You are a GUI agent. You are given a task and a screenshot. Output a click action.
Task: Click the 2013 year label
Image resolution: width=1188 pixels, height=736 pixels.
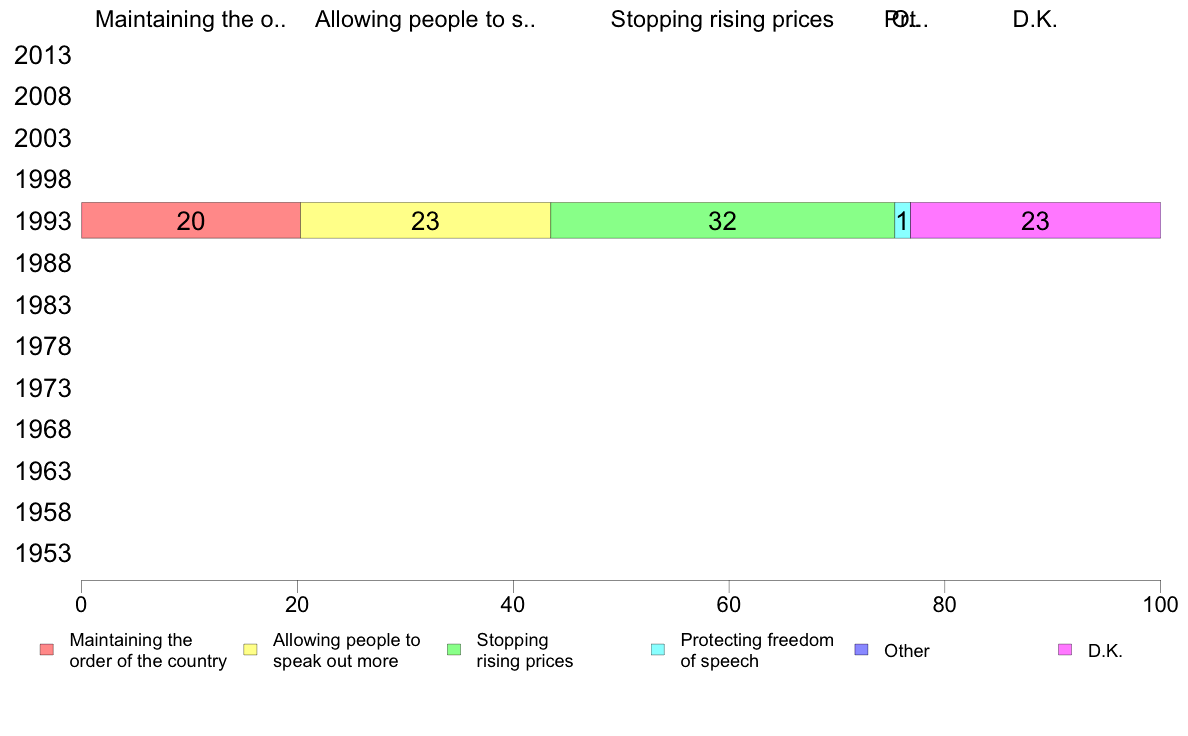(x=43, y=55)
